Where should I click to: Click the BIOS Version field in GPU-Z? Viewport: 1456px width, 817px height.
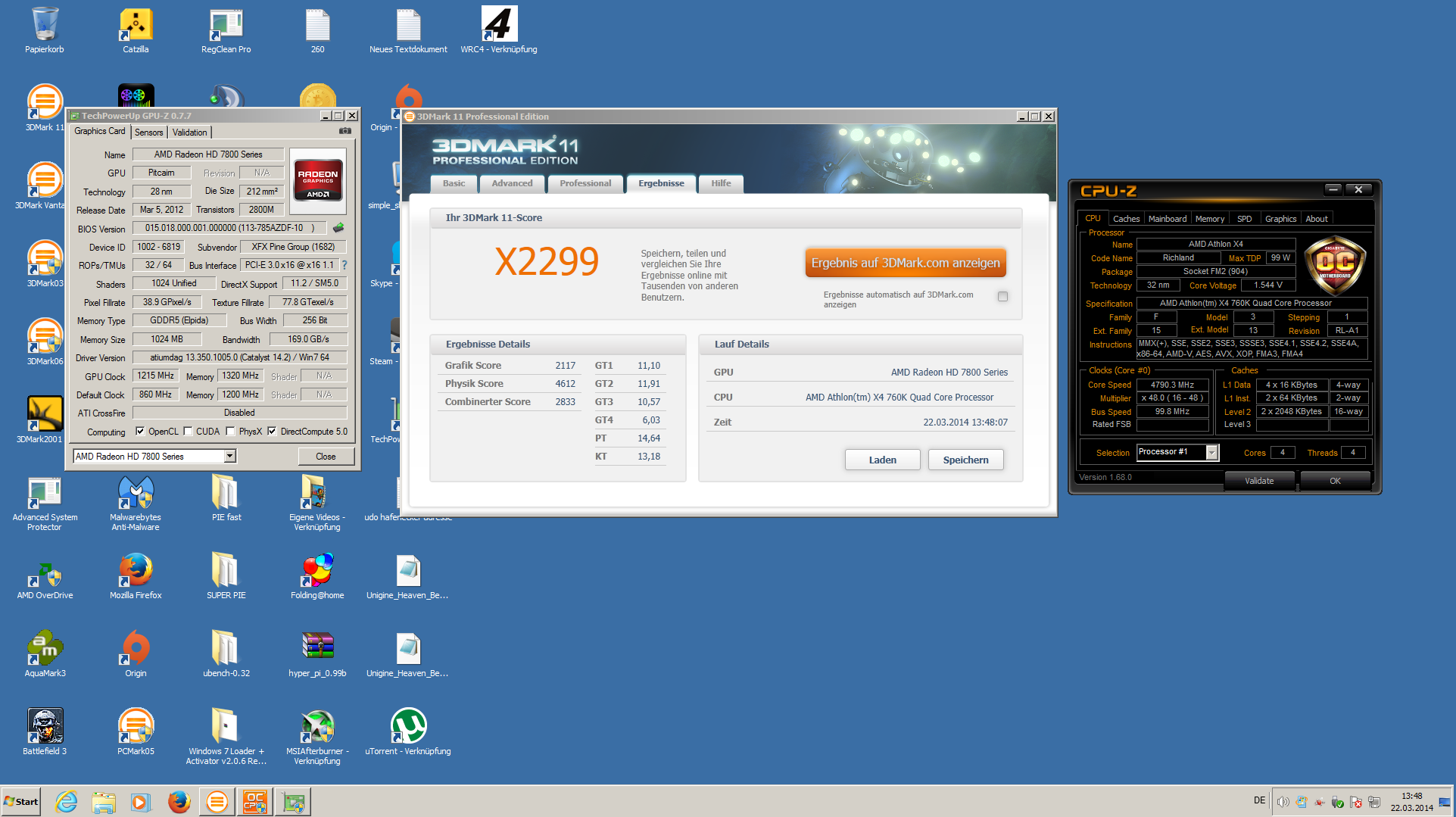tap(229, 228)
